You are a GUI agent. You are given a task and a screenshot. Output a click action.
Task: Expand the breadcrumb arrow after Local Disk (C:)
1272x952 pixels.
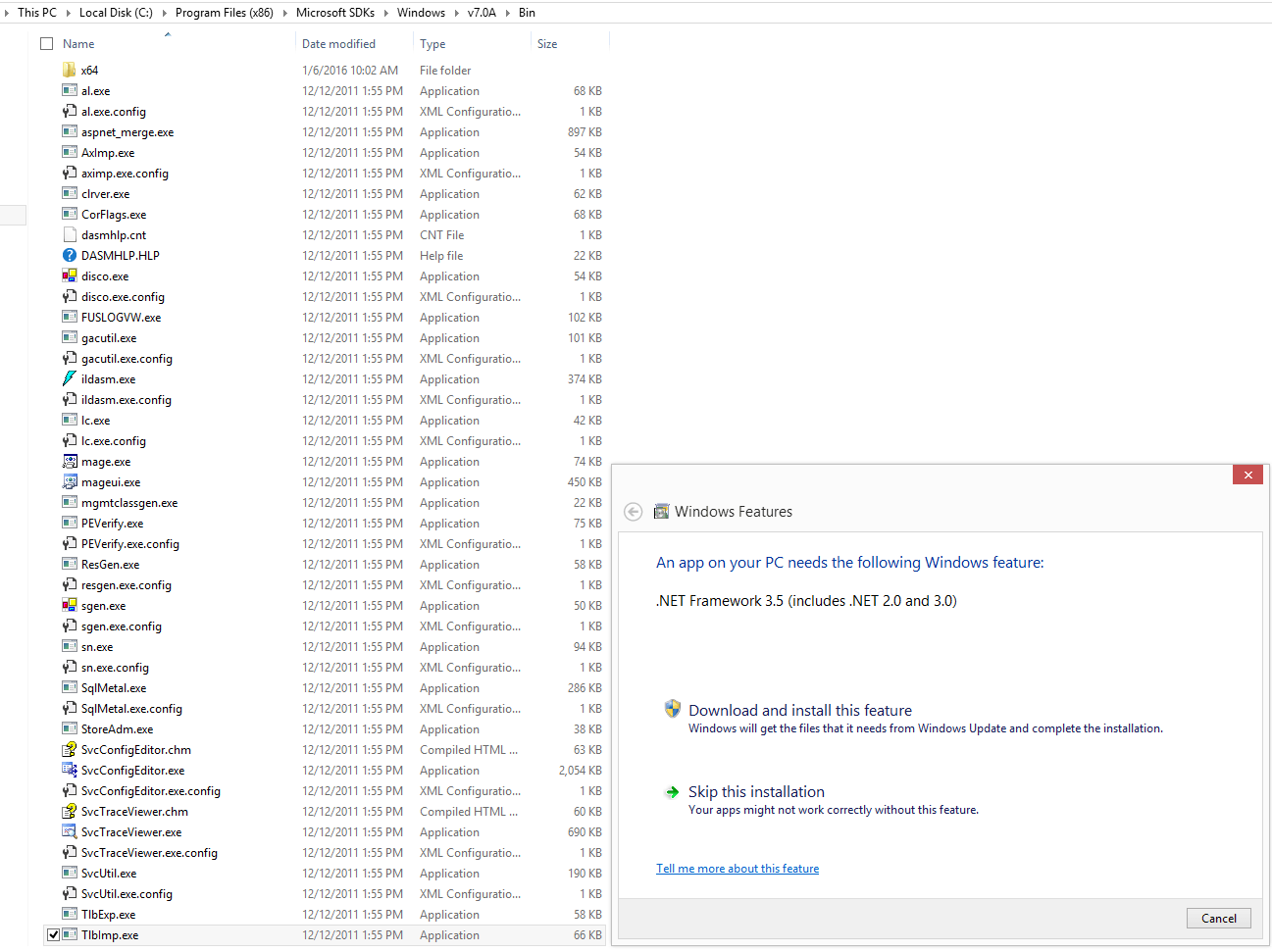(163, 13)
